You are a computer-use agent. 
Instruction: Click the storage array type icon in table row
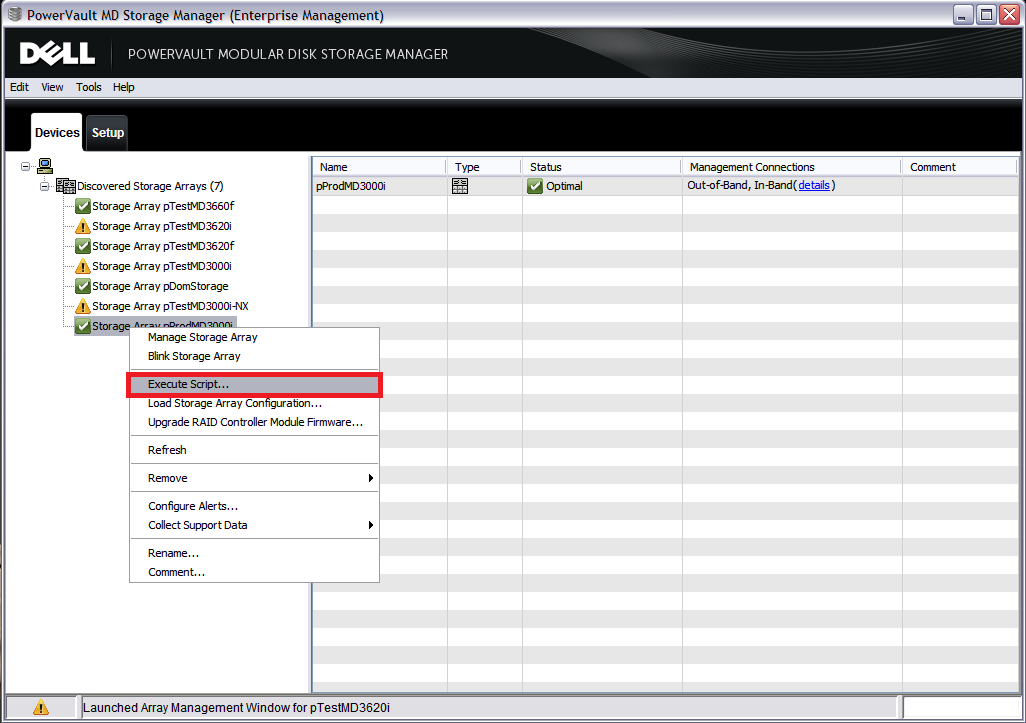[460, 186]
